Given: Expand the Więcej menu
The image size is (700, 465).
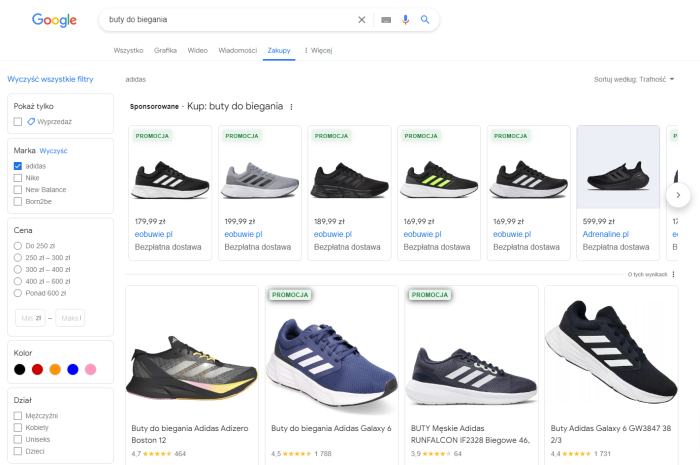Looking at the screenshot, I should tap(318, 50).
